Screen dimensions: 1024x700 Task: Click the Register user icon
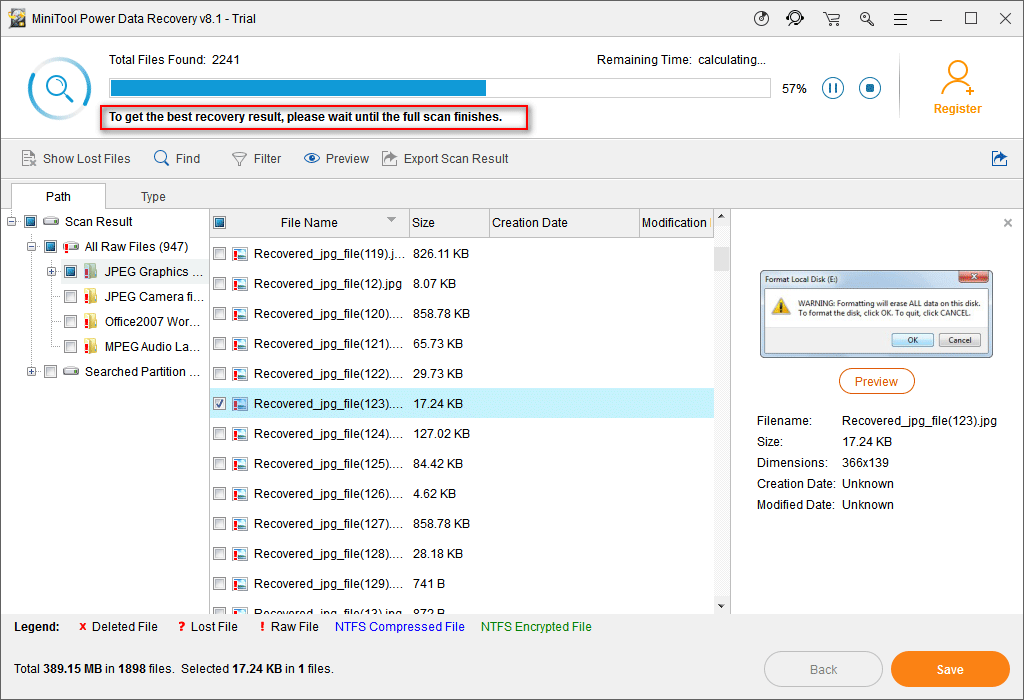point(957,78)
